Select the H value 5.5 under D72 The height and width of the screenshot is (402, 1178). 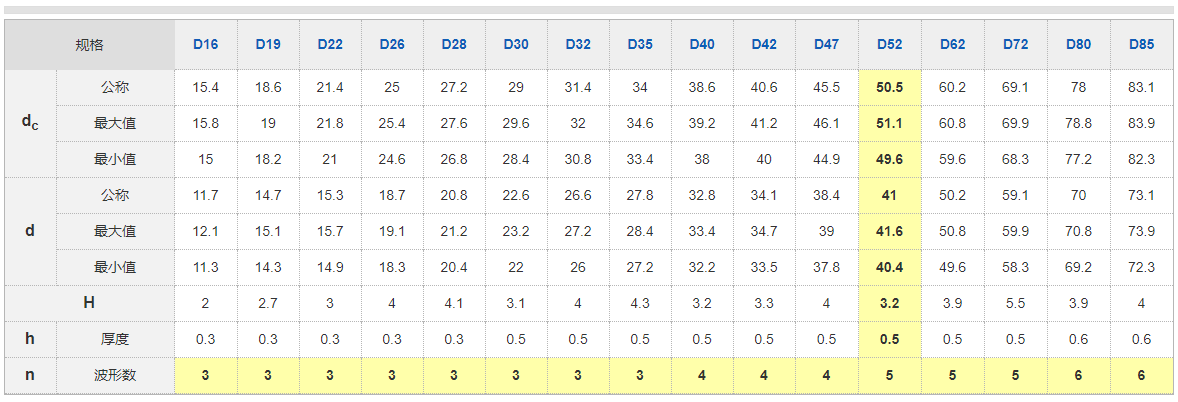coord(1015,303)
